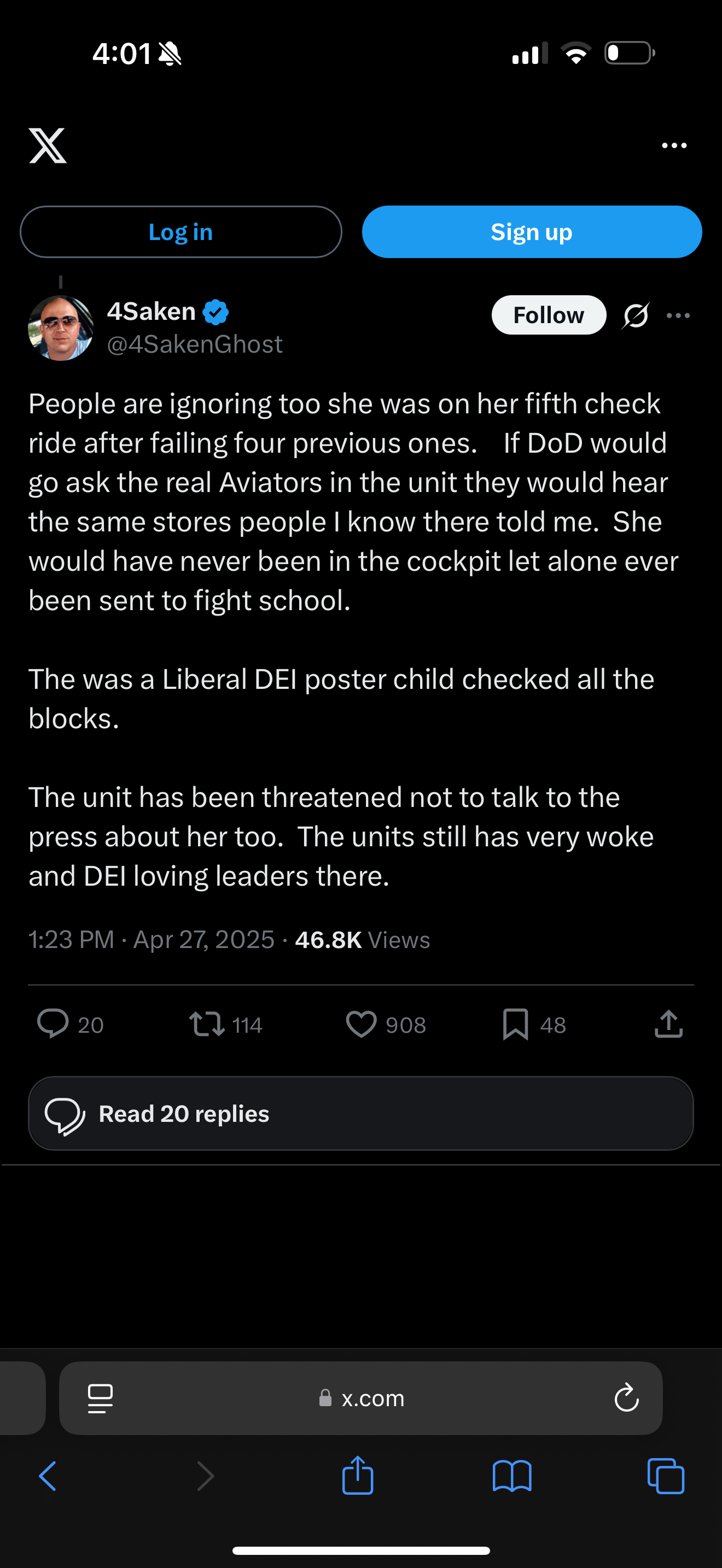Open the post's more options dots
722x1568 pixels.
point(678,315)
